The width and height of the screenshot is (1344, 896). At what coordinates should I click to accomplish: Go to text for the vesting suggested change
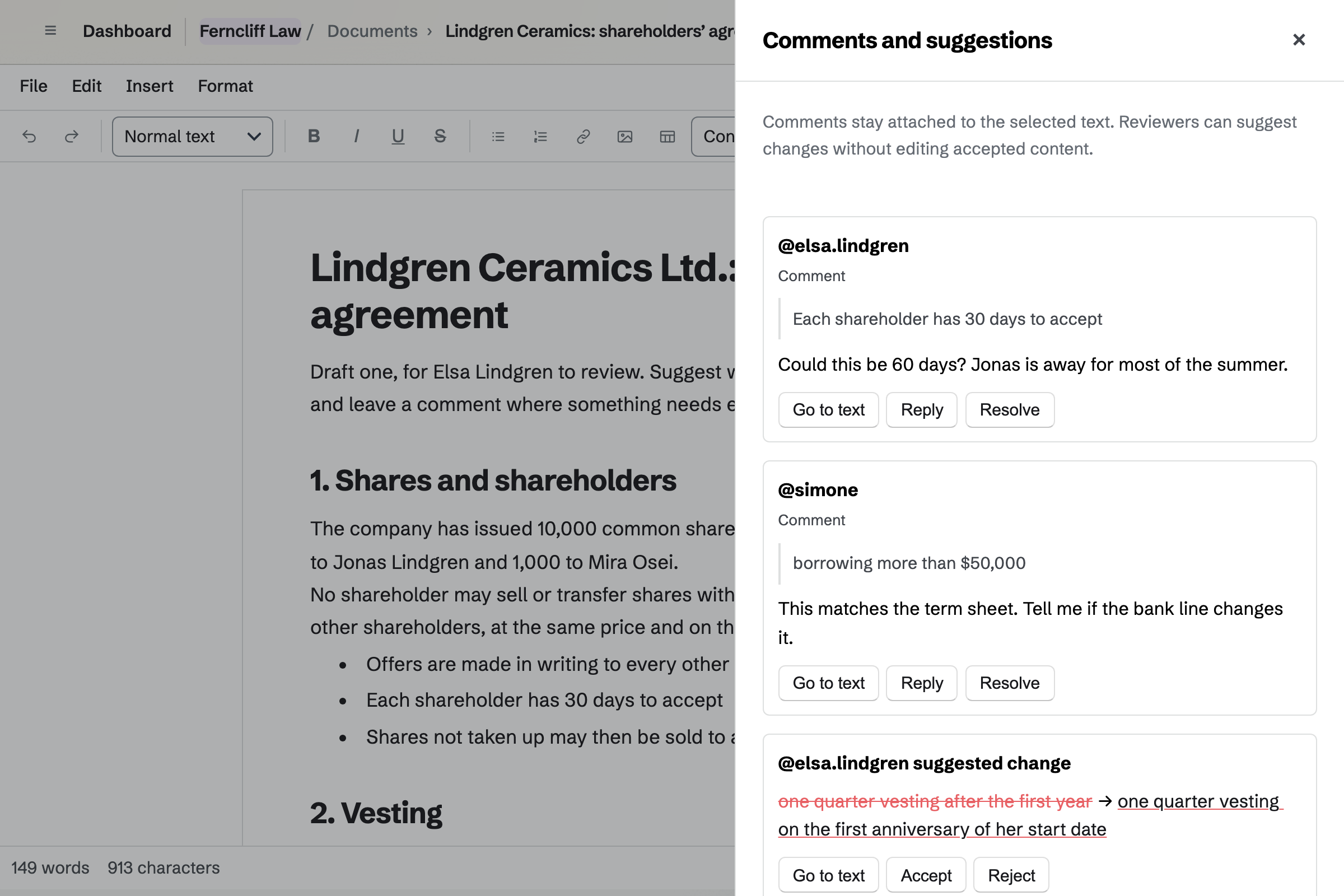pyautogui.click(x=829, y=875)
